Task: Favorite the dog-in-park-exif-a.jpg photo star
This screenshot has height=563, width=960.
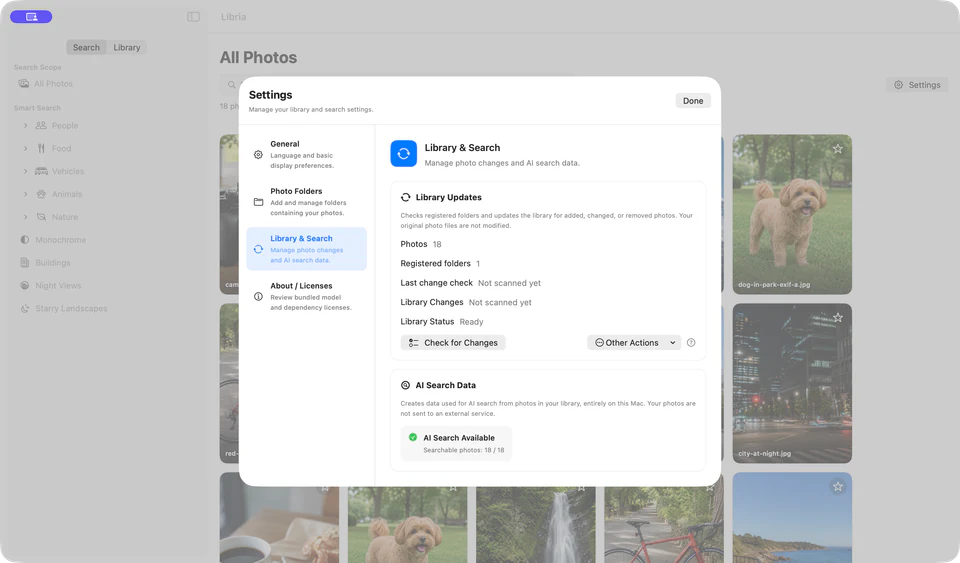Action: point(838,149)
